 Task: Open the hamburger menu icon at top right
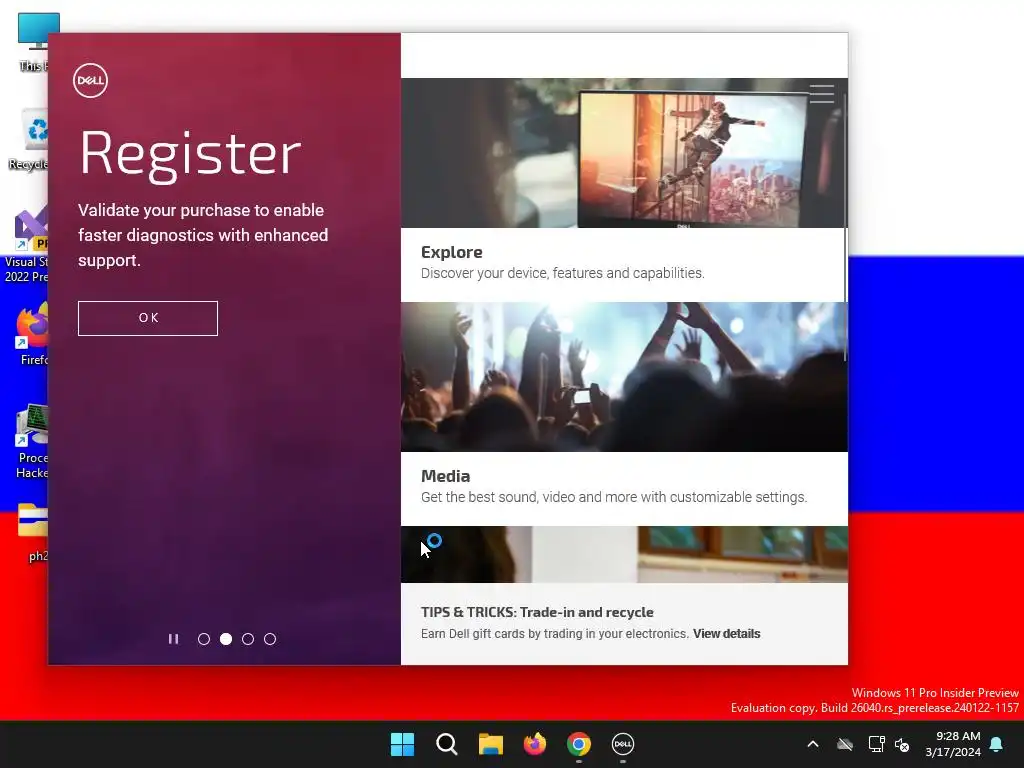(822, 93)
